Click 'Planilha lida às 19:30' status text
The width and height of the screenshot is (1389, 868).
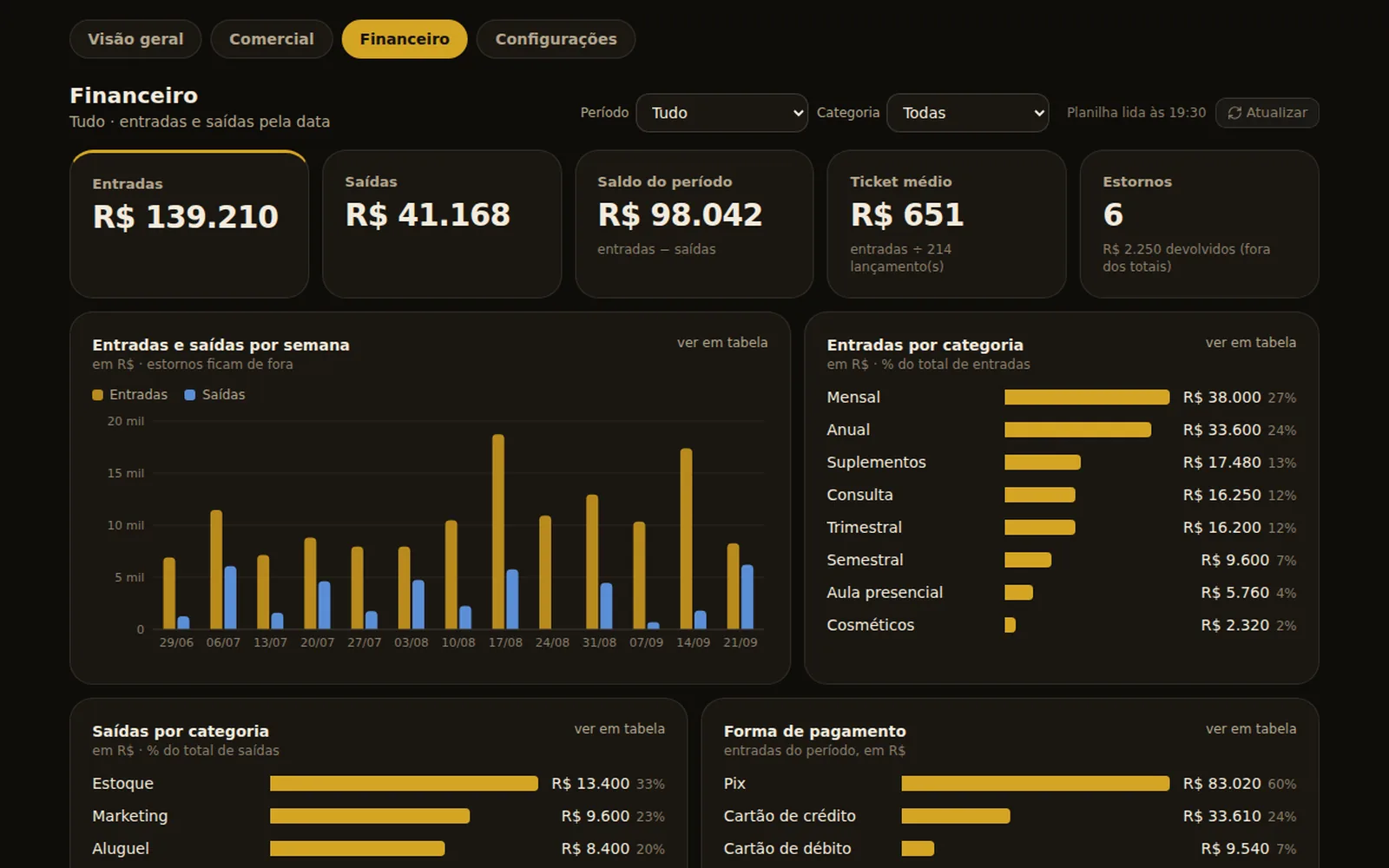1136,113
